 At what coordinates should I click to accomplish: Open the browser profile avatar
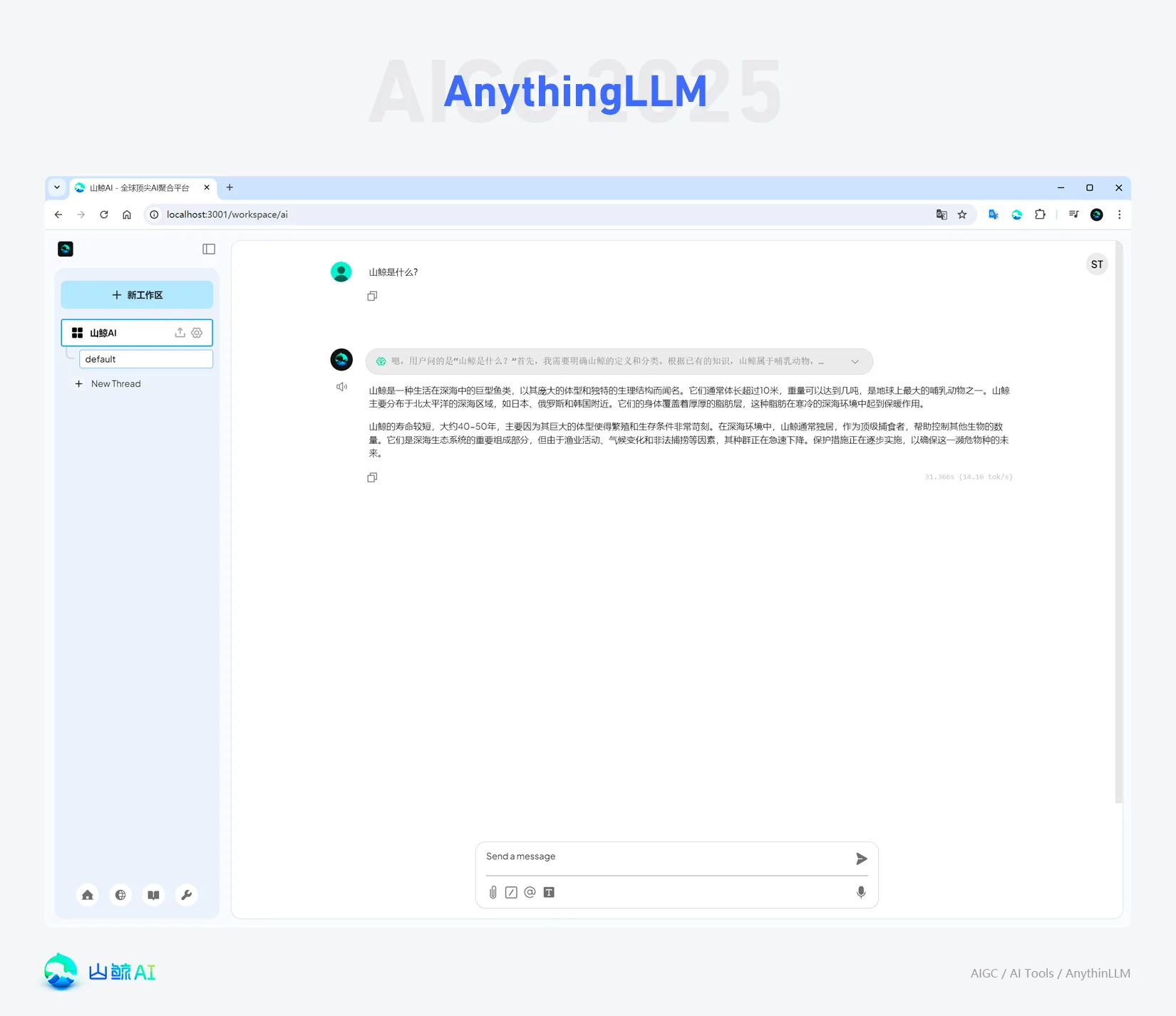[1097, 214]
